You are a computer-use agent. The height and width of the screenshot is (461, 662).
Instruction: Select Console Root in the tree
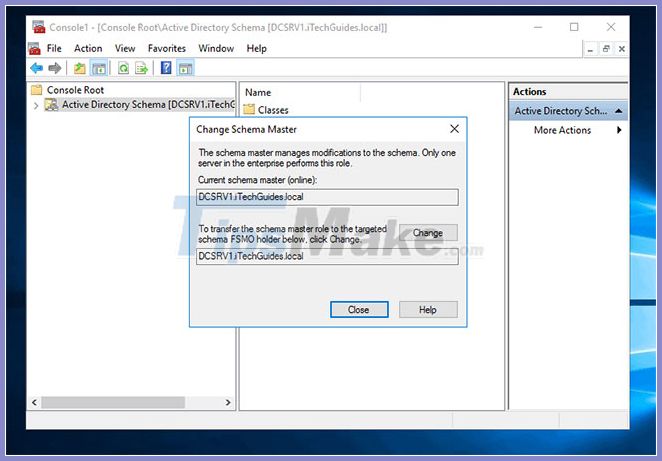(75, 90)
